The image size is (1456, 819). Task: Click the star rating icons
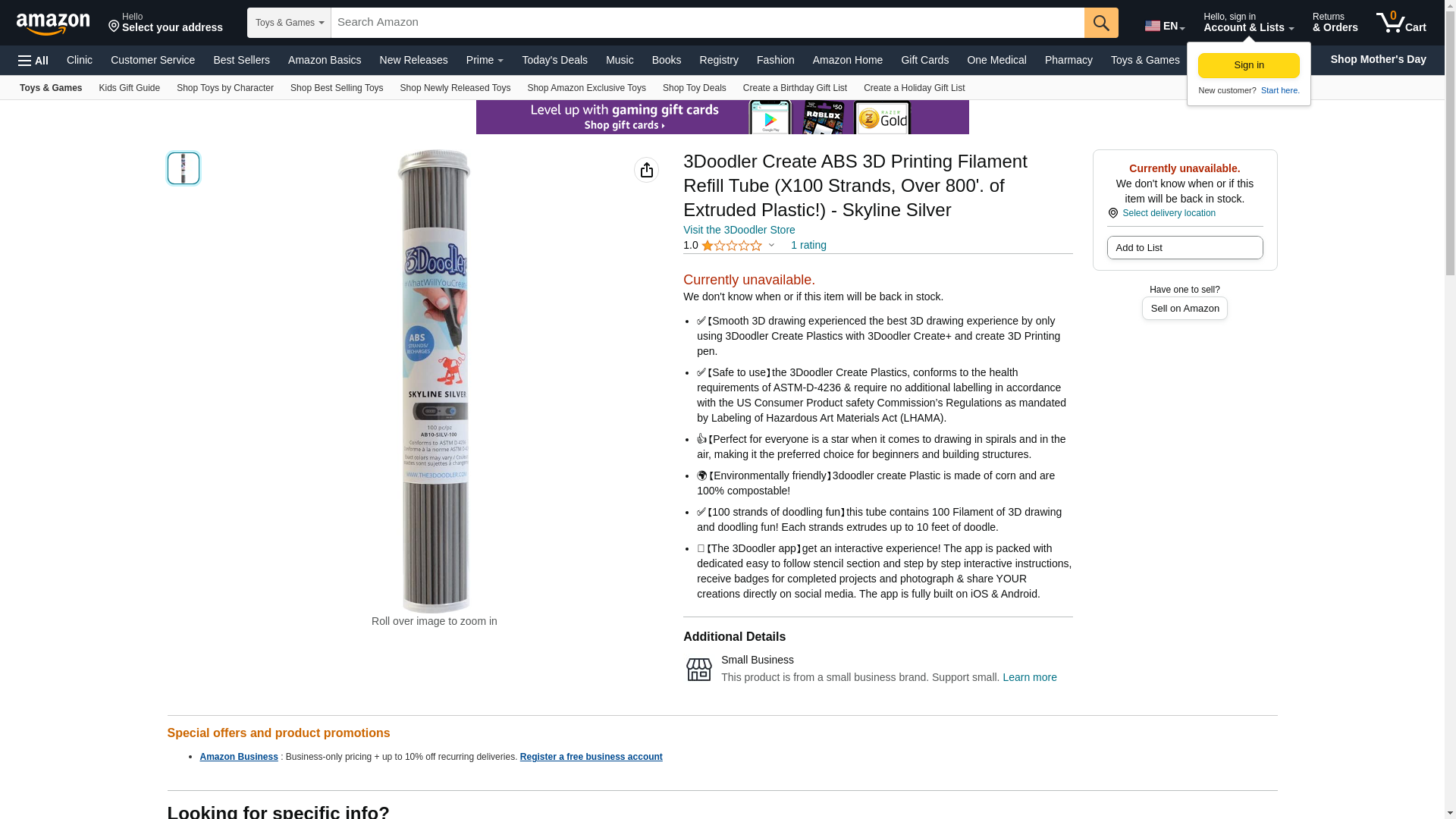pyautogui.click(x=732, y=246)
